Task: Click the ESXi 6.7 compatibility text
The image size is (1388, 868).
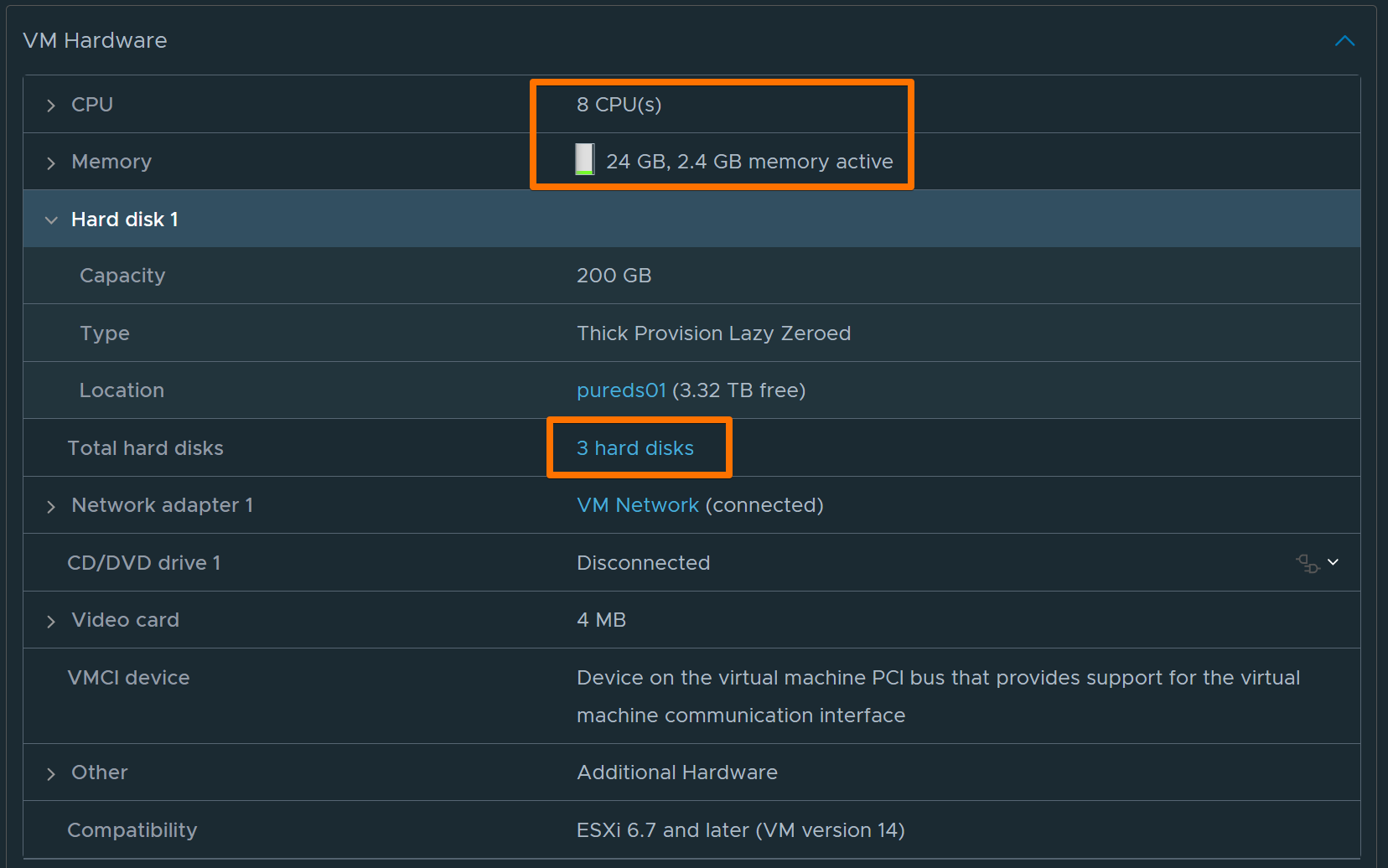Action: [x=740, y=830]
